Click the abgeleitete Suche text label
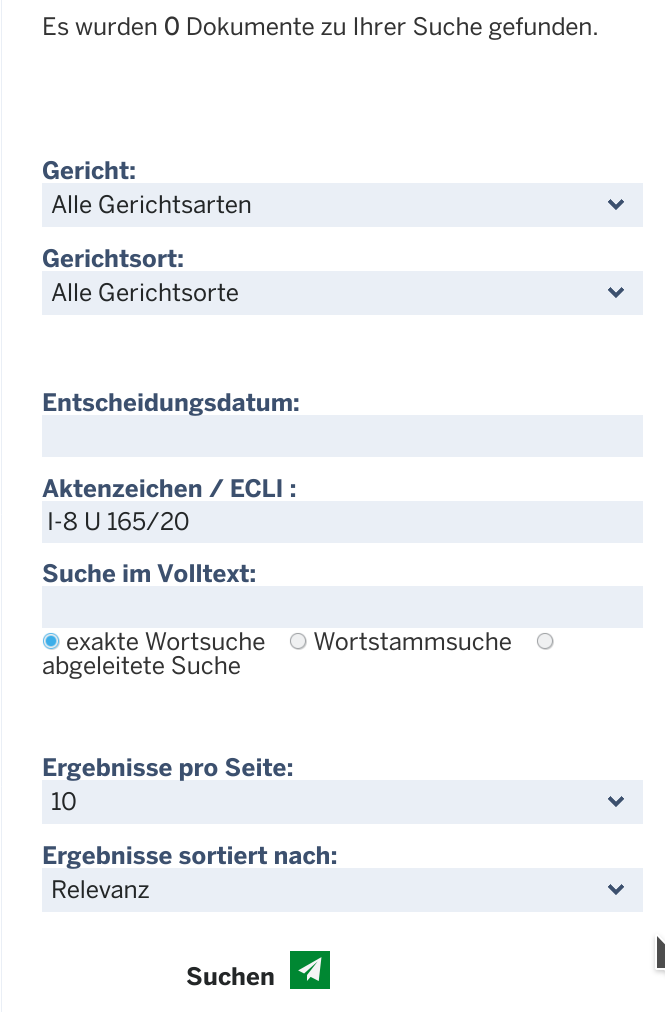The width and height of the screenshot is (665, 1012). tap(141, 666)
